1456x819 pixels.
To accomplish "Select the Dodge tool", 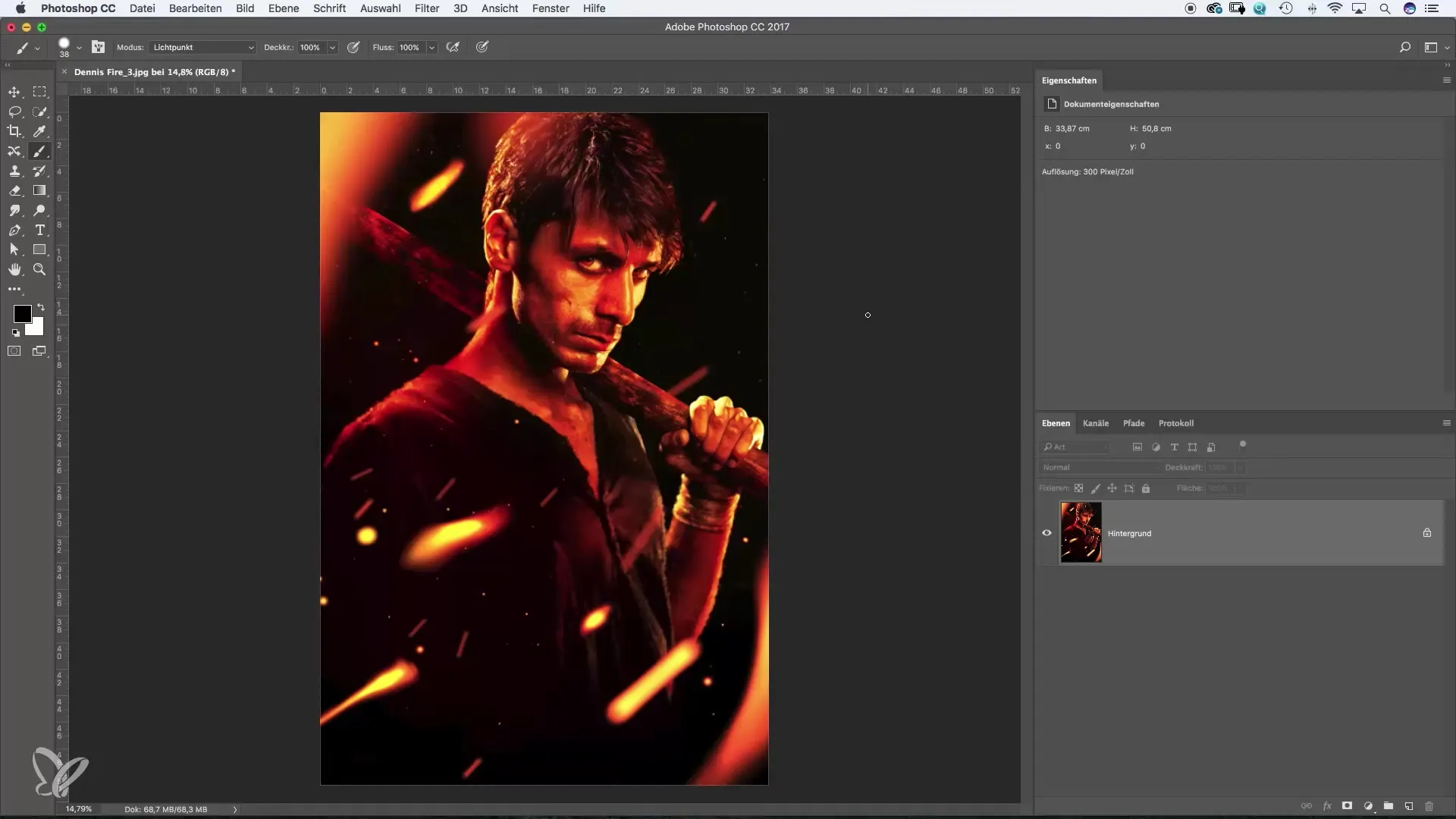I will pyautogui.click(x=39, y=210).
